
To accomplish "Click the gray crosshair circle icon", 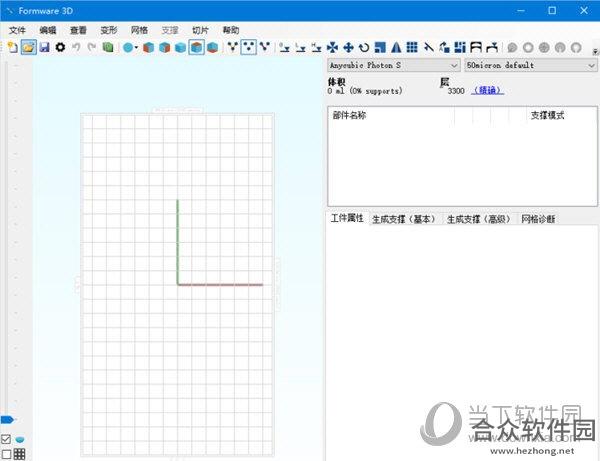I will (x=544, y=47).
